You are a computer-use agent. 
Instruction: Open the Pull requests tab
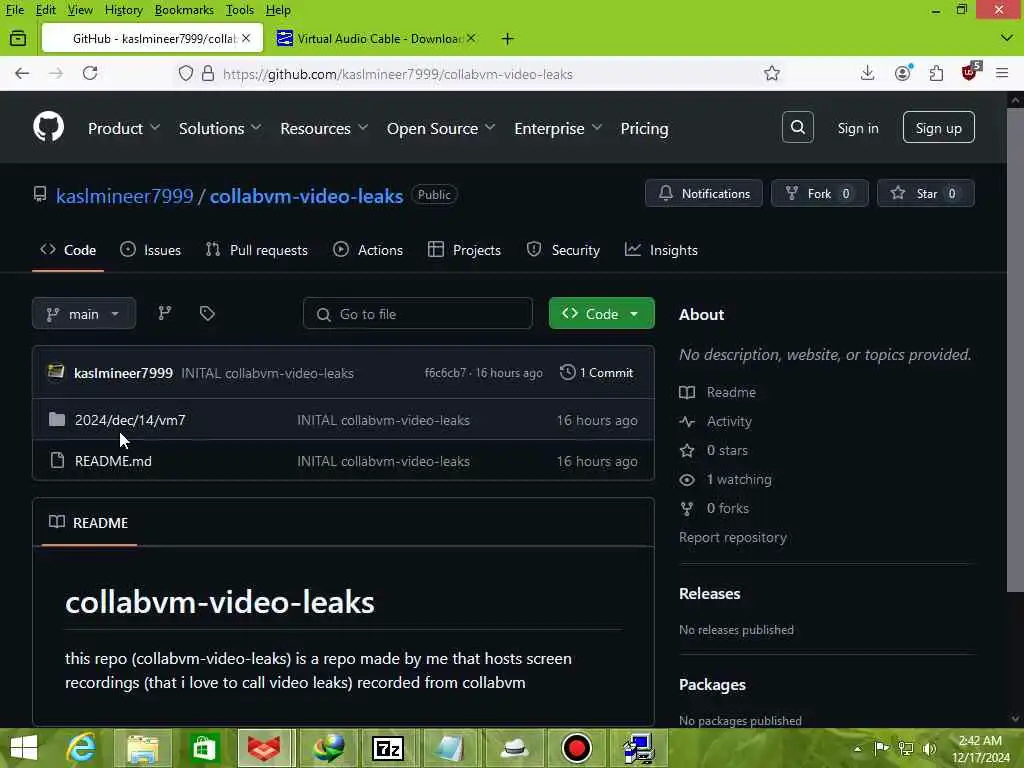point(256,249)
